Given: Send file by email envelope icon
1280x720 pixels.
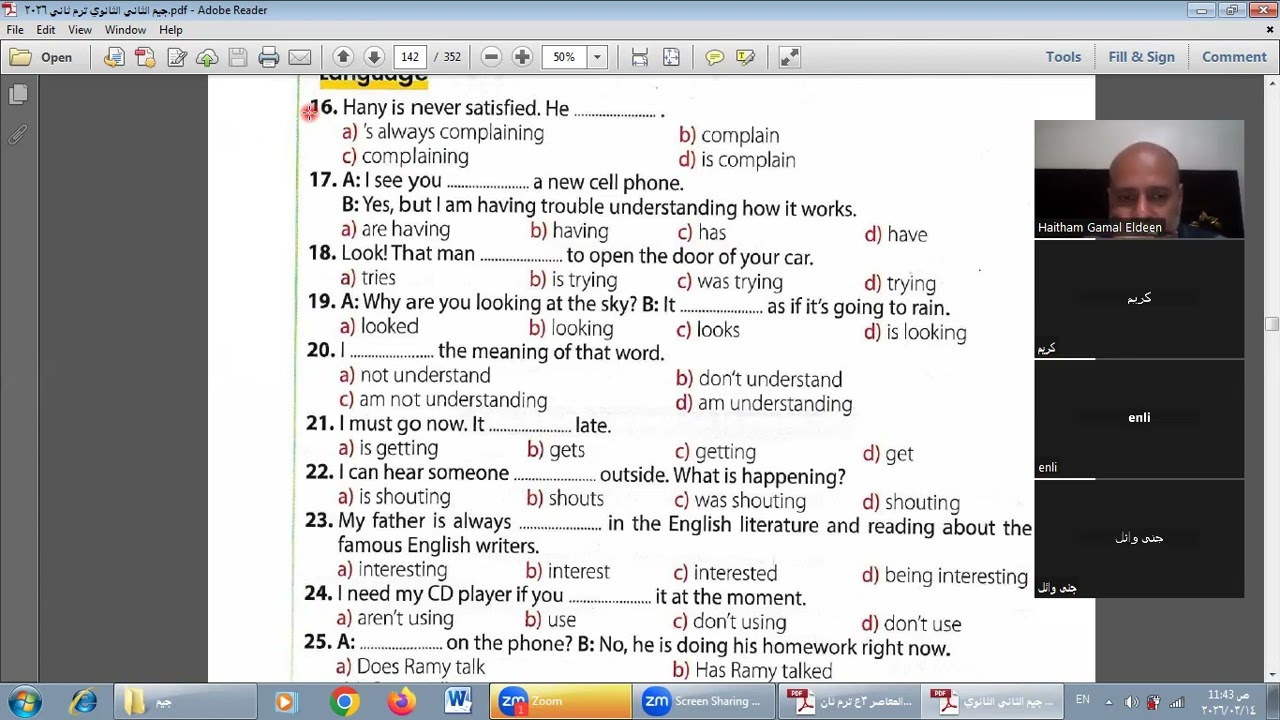Looking at the screenshot, I should [299, 57].
